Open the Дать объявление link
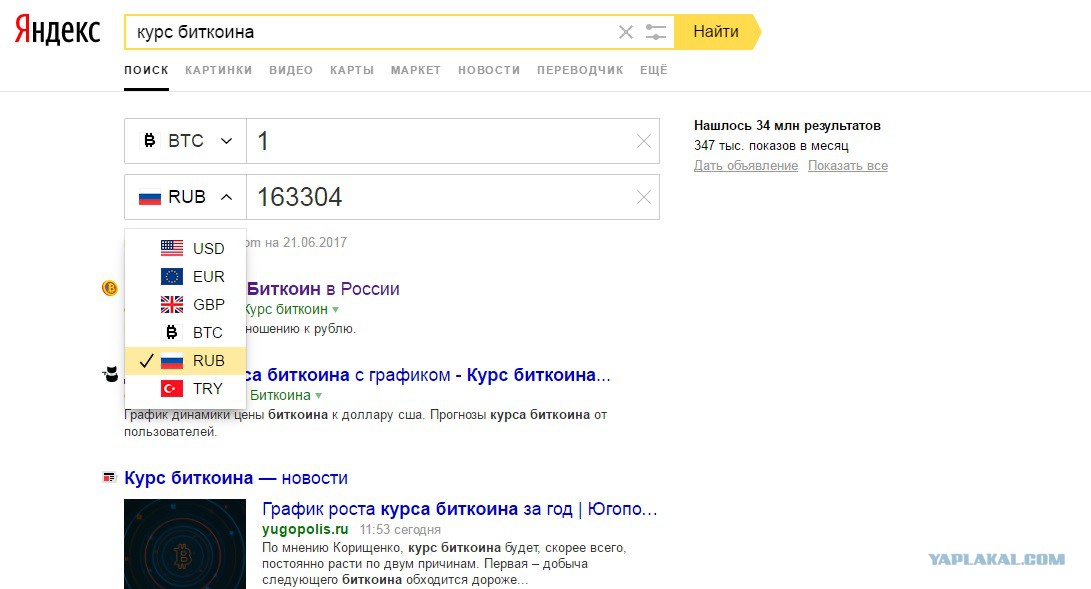The height and width of the screenshot is (589, 1091). pos(746,166)
